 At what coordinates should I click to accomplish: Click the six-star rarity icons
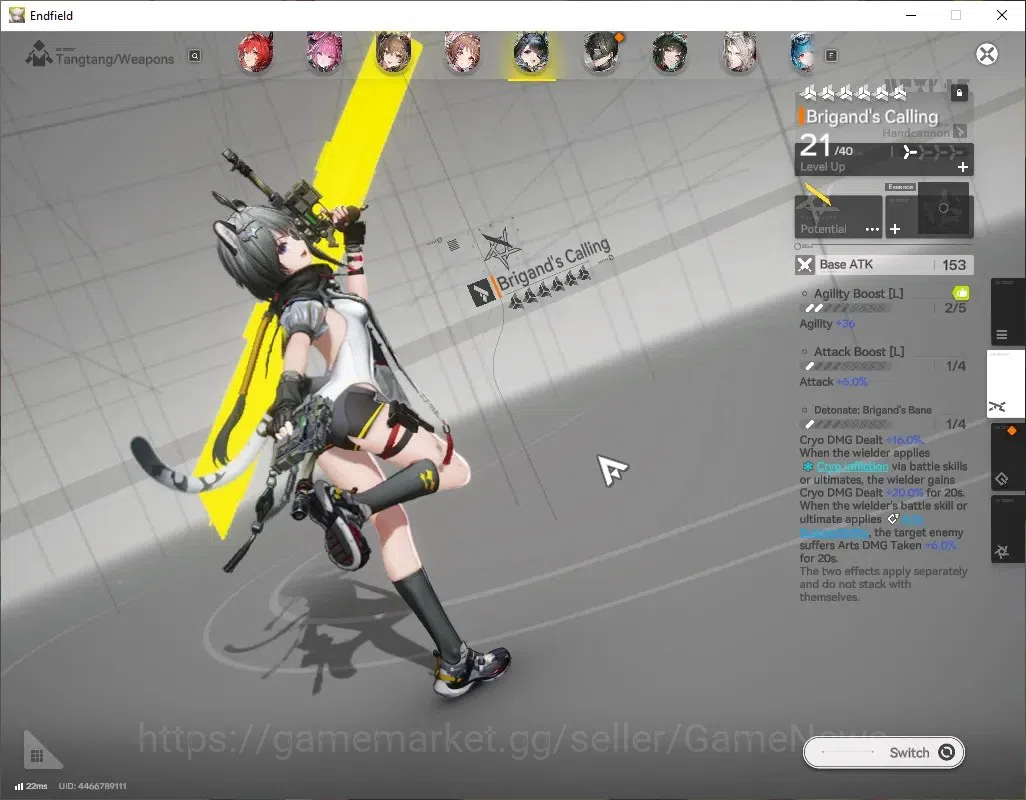pos(854,93)
